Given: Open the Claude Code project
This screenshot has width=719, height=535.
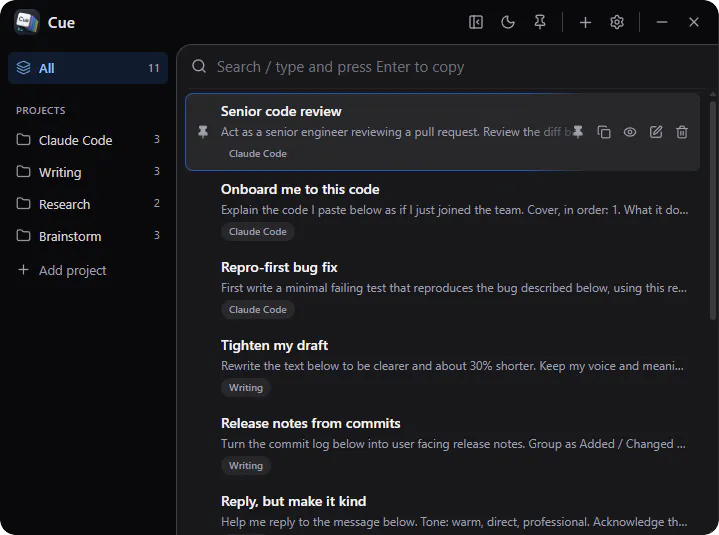Looking at the screenshot, I should point(88,140).
